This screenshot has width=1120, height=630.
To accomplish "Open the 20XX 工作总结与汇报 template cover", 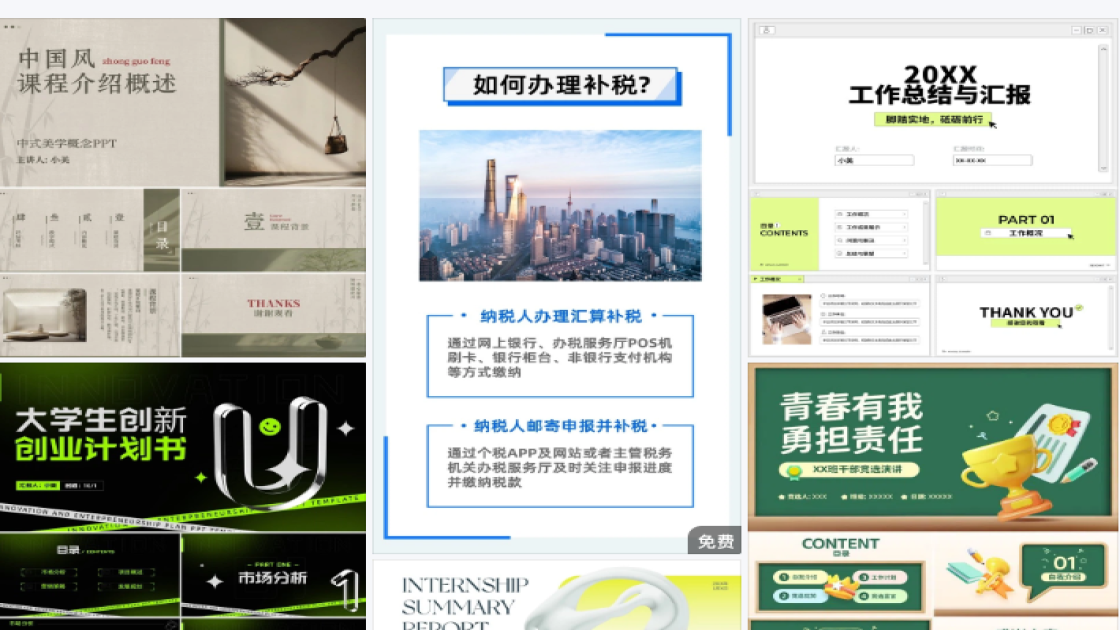I will tap(932, 103).
